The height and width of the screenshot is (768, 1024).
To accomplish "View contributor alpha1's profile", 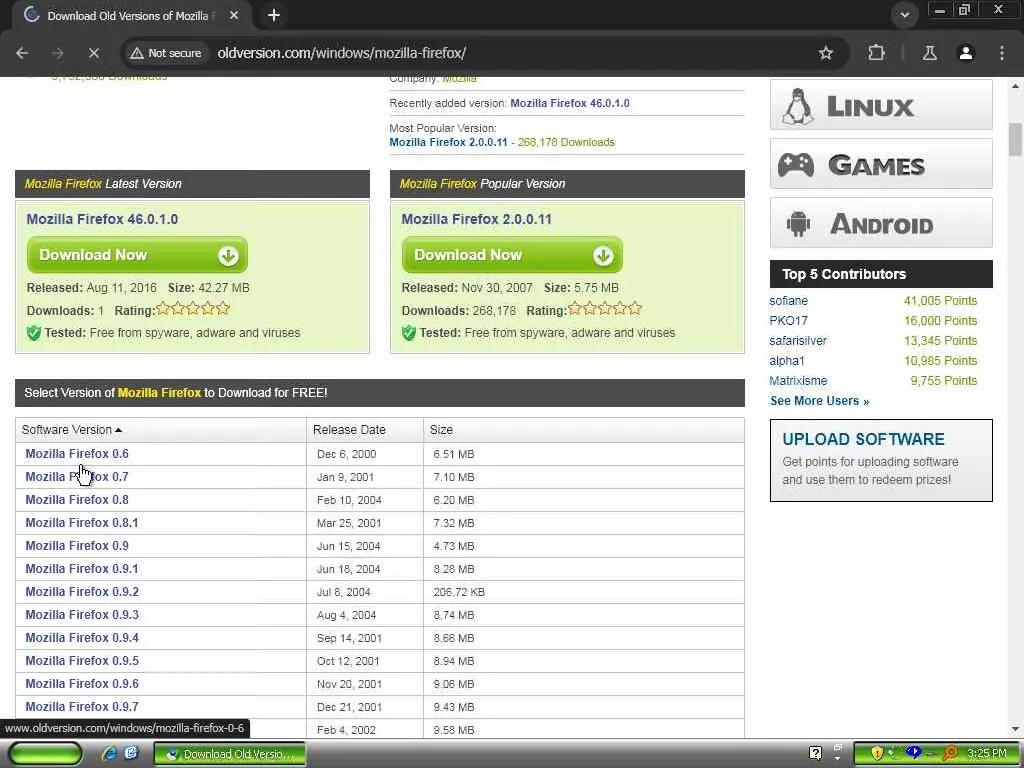I will pos(787,360).
